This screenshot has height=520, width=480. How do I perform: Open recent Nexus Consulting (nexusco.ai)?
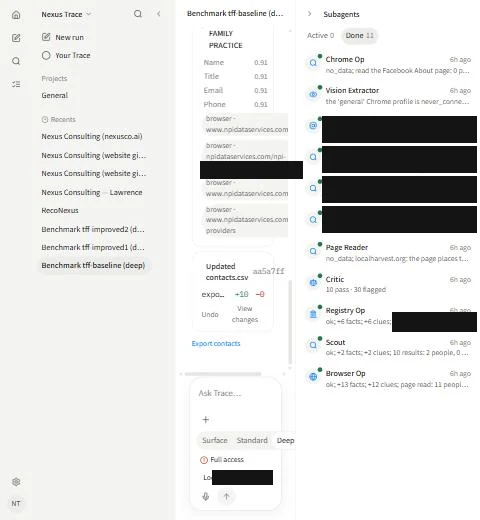(92, 136)
